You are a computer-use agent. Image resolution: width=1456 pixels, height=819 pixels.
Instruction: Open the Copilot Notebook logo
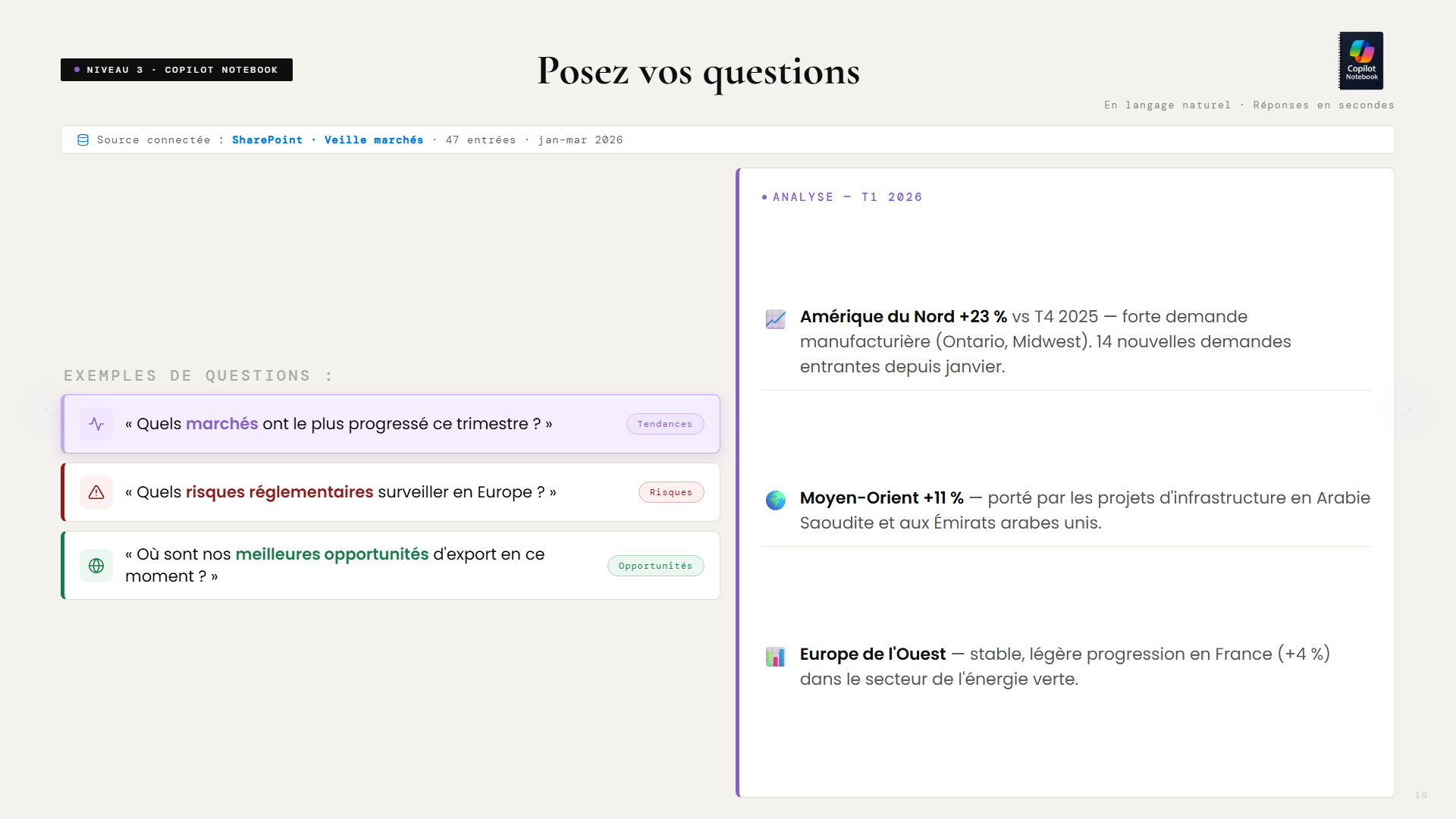point(1360,61)
